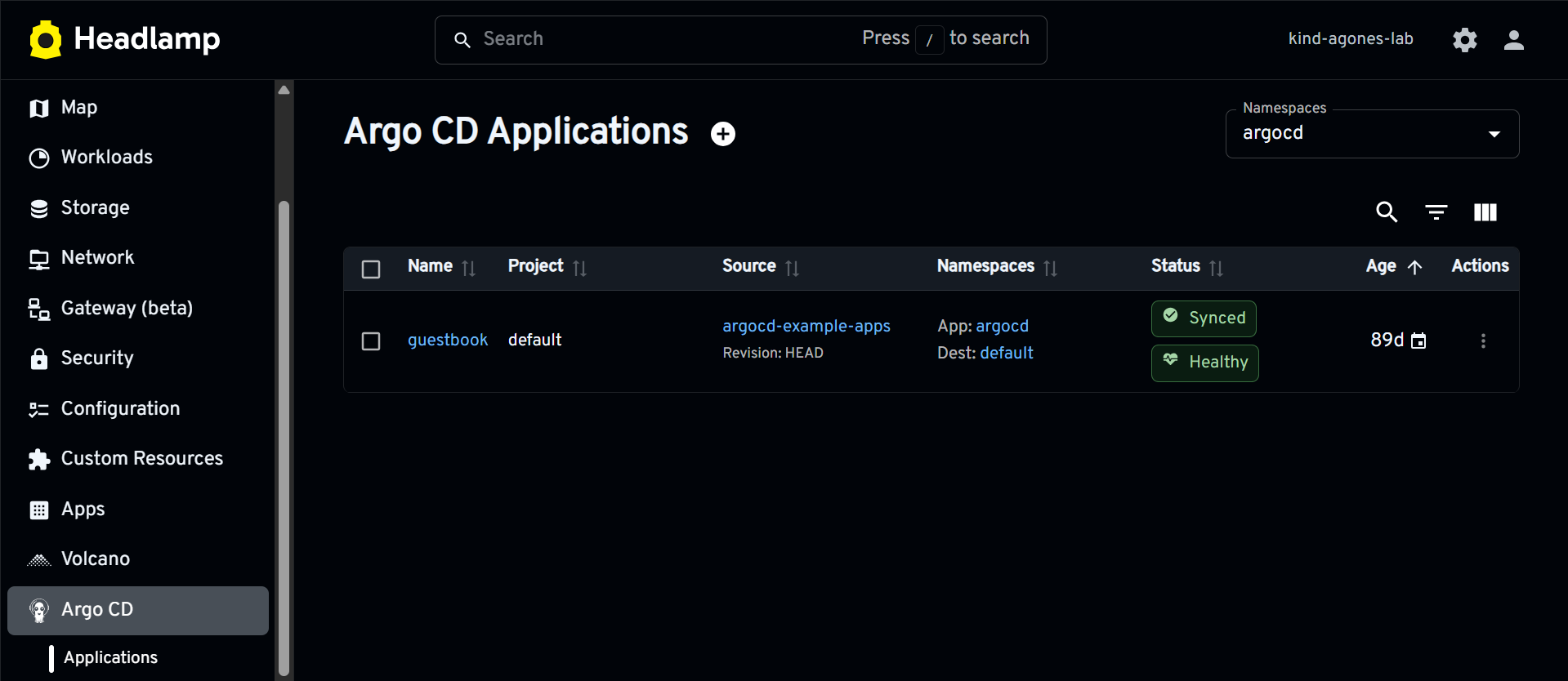Click the Storage sidebar icon
The width and height of the screenshot is (1568, 681).
coord(39,208)
